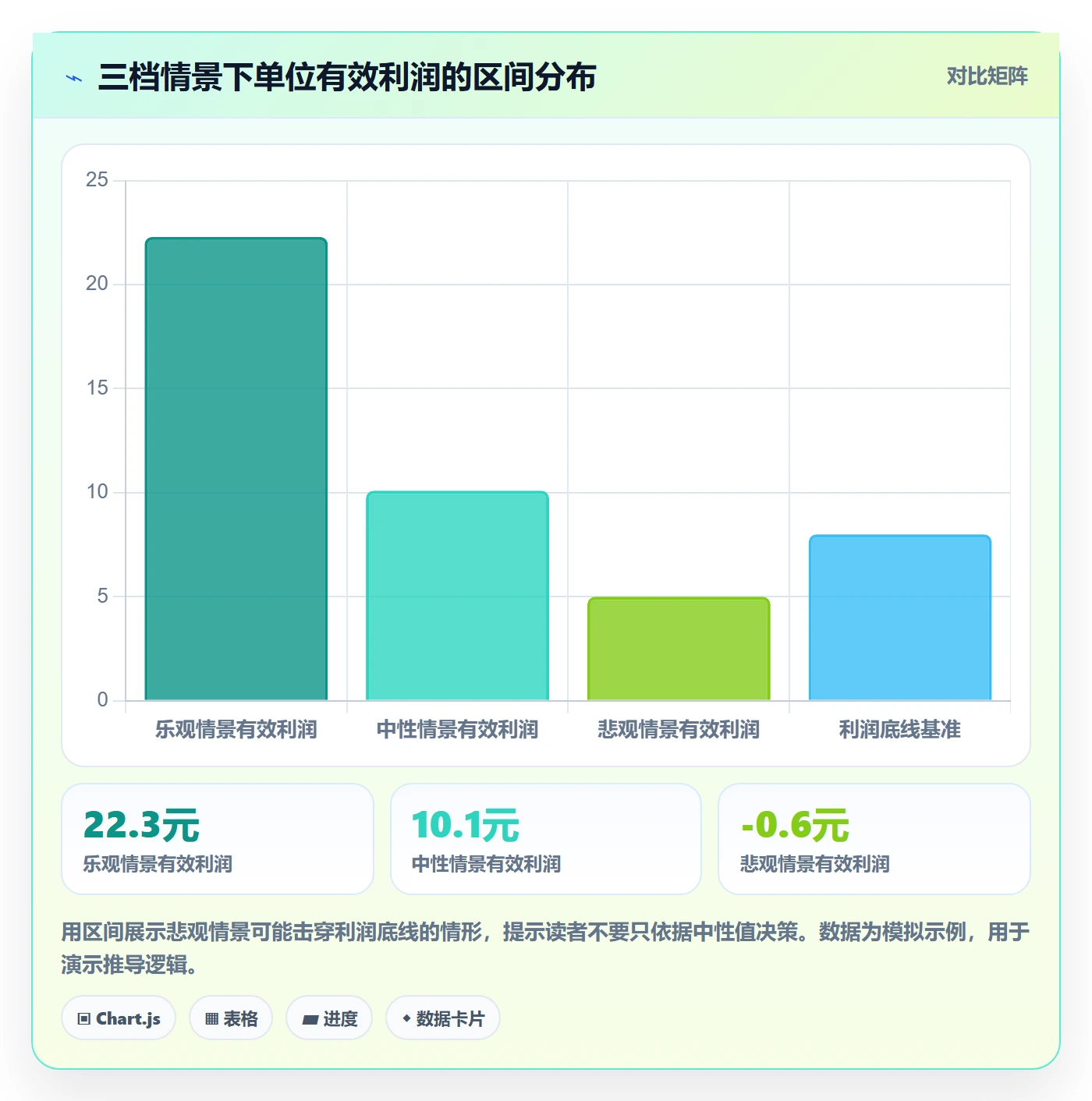Click the 表格 tag chip
Screen dimensions: 1092x1101
click(231, 1018)
